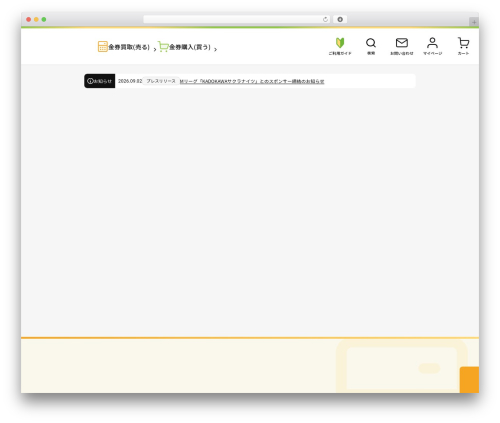Expand the chevron after 金券買取(売る)
Viewport: 500px width, 423px height.
point(155,49)
